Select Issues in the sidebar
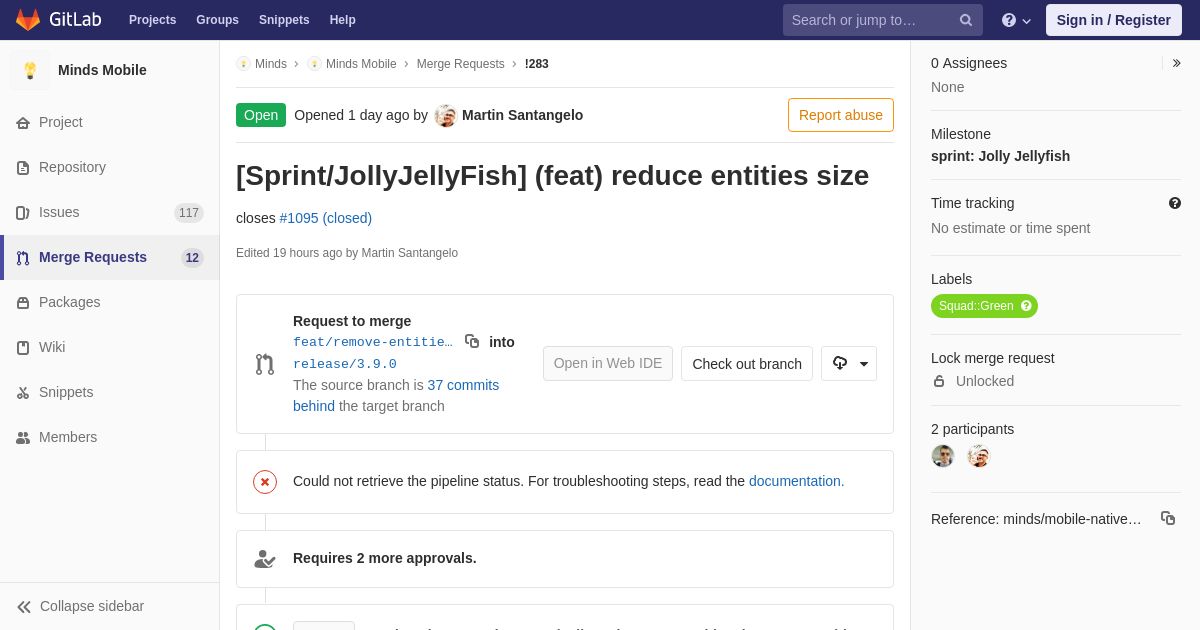The height and width of the screenshot is (630, 1200). click(x=110, y=212)
